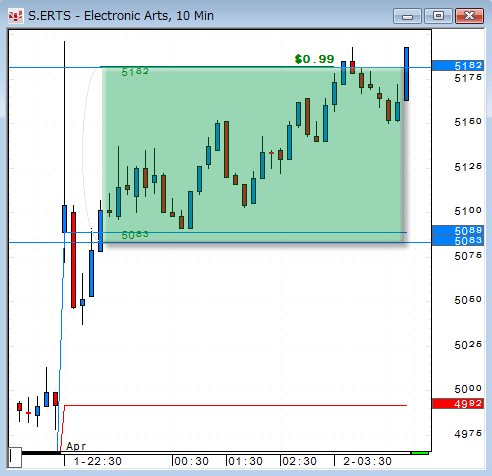
Task: Click the blue 5083 price marker on axis
Action: point(458,241)
